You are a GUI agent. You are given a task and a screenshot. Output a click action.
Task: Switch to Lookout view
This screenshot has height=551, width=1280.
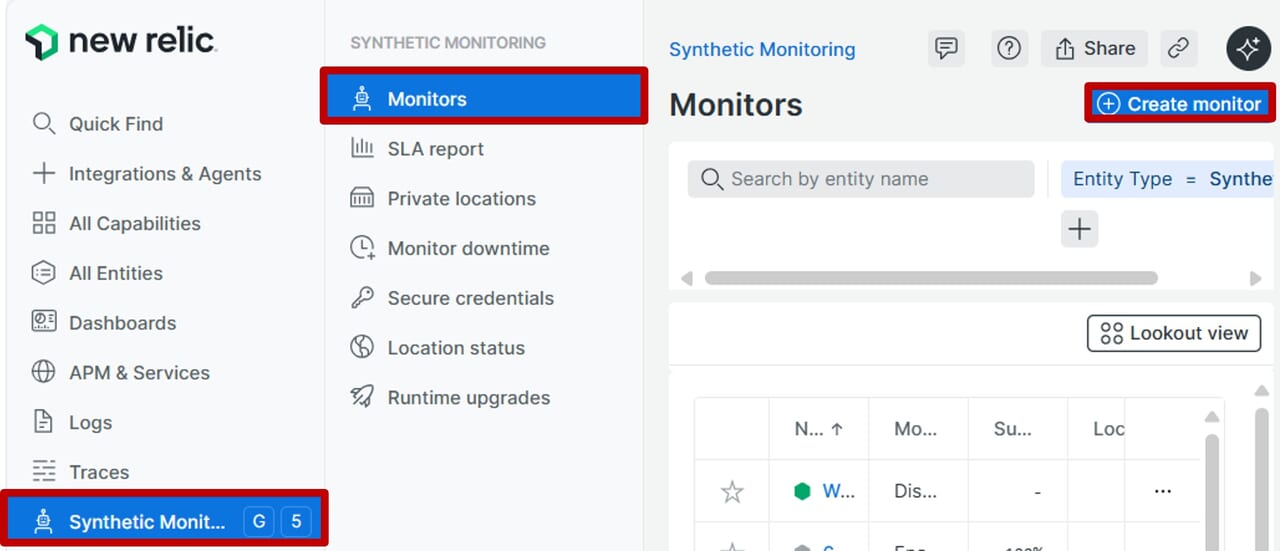1174,334
